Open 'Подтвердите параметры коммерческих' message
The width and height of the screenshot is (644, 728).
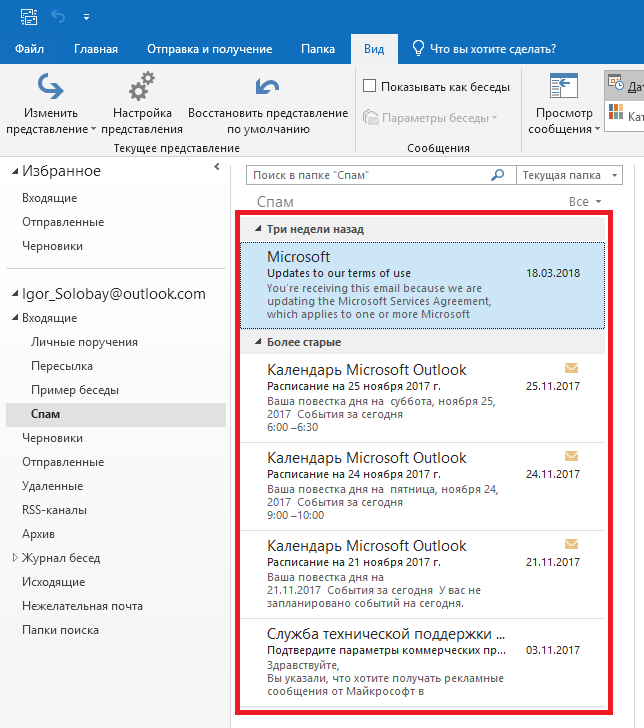pyautogui.click(x=423, y=662)
